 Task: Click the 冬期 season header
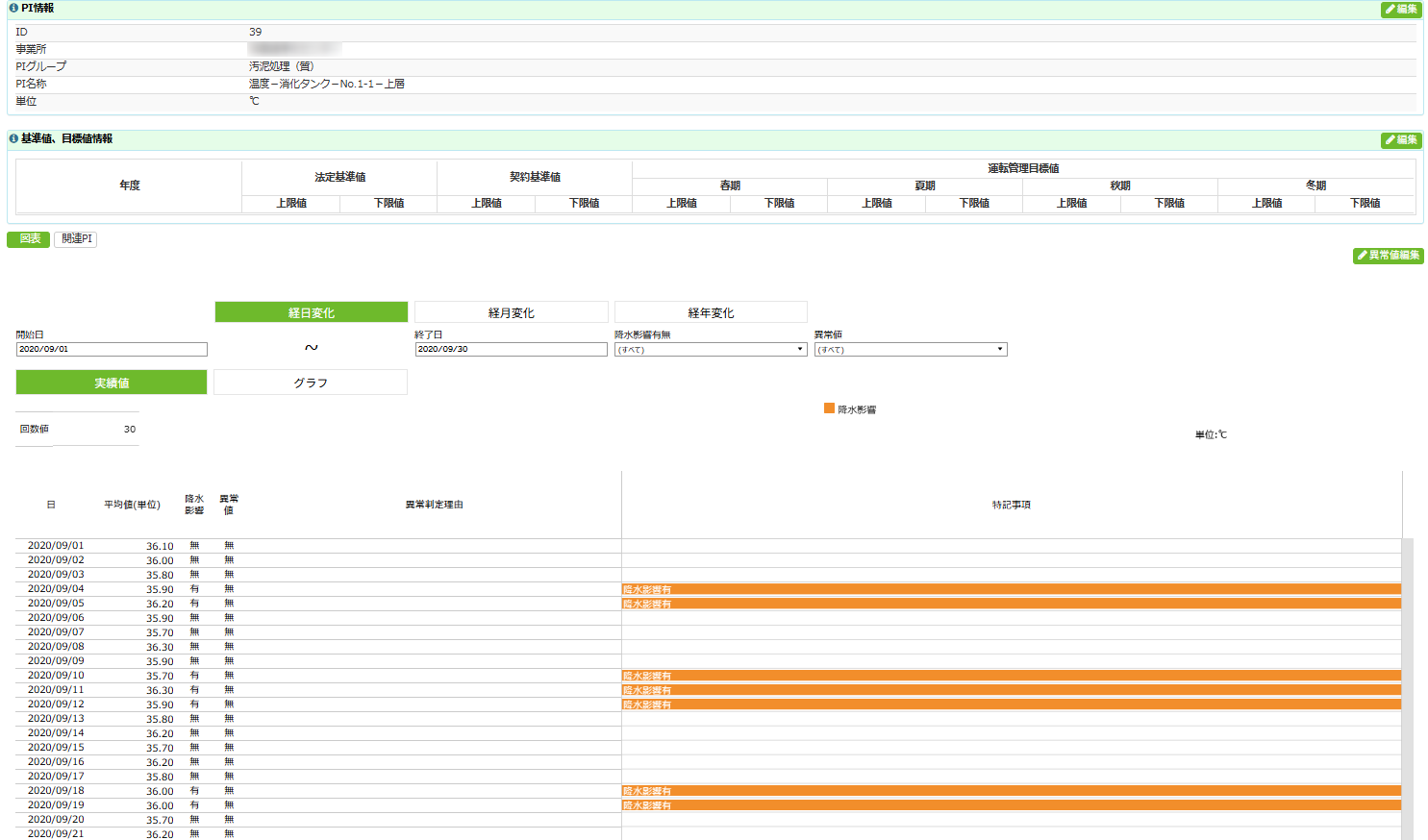click(1315, 185)
